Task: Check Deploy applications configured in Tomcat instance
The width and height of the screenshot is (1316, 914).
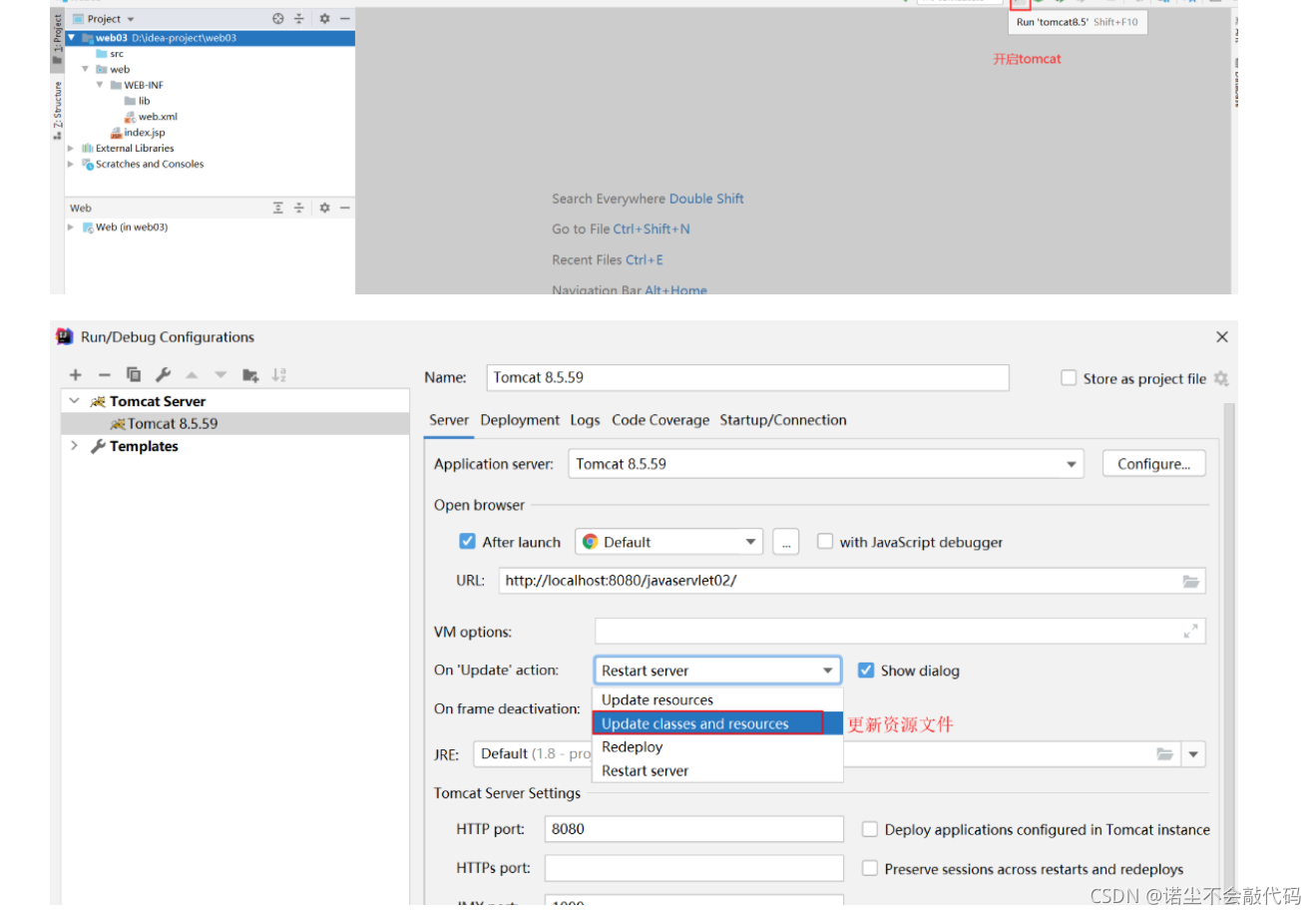Action: tap(870, 829)
